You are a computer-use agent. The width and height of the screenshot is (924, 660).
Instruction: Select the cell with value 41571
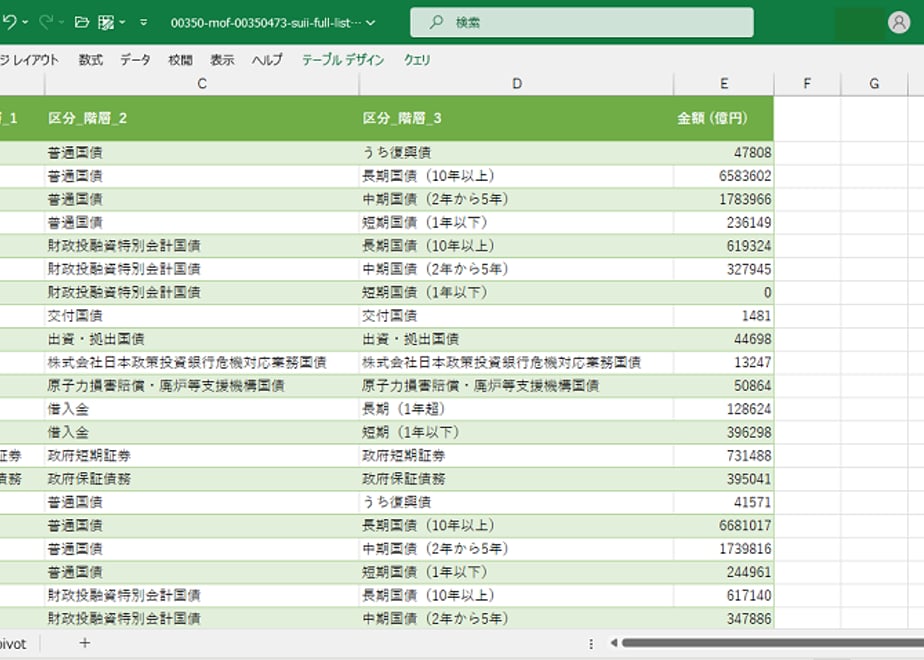(x=724, y=502)
